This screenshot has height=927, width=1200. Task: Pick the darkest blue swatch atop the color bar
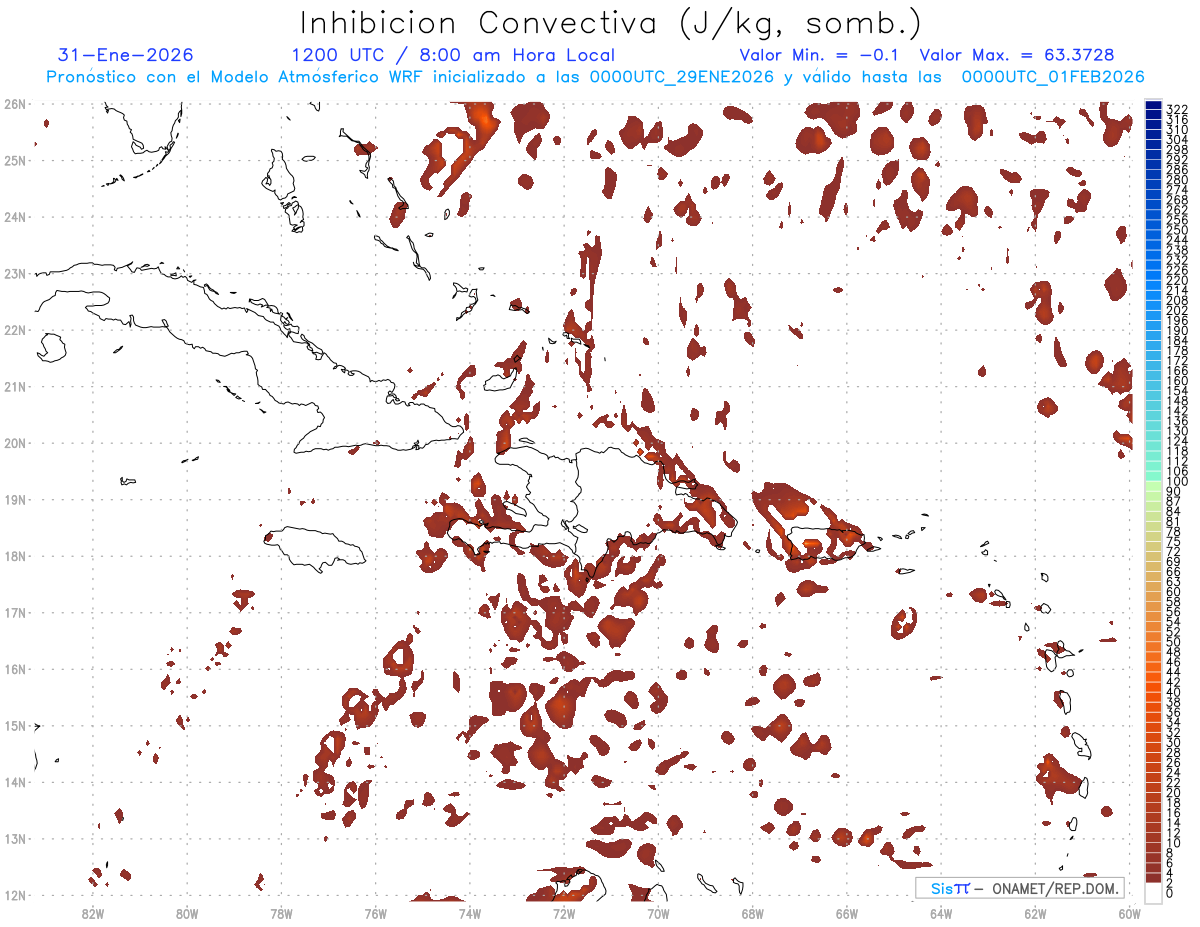(x=1154, y=105)
